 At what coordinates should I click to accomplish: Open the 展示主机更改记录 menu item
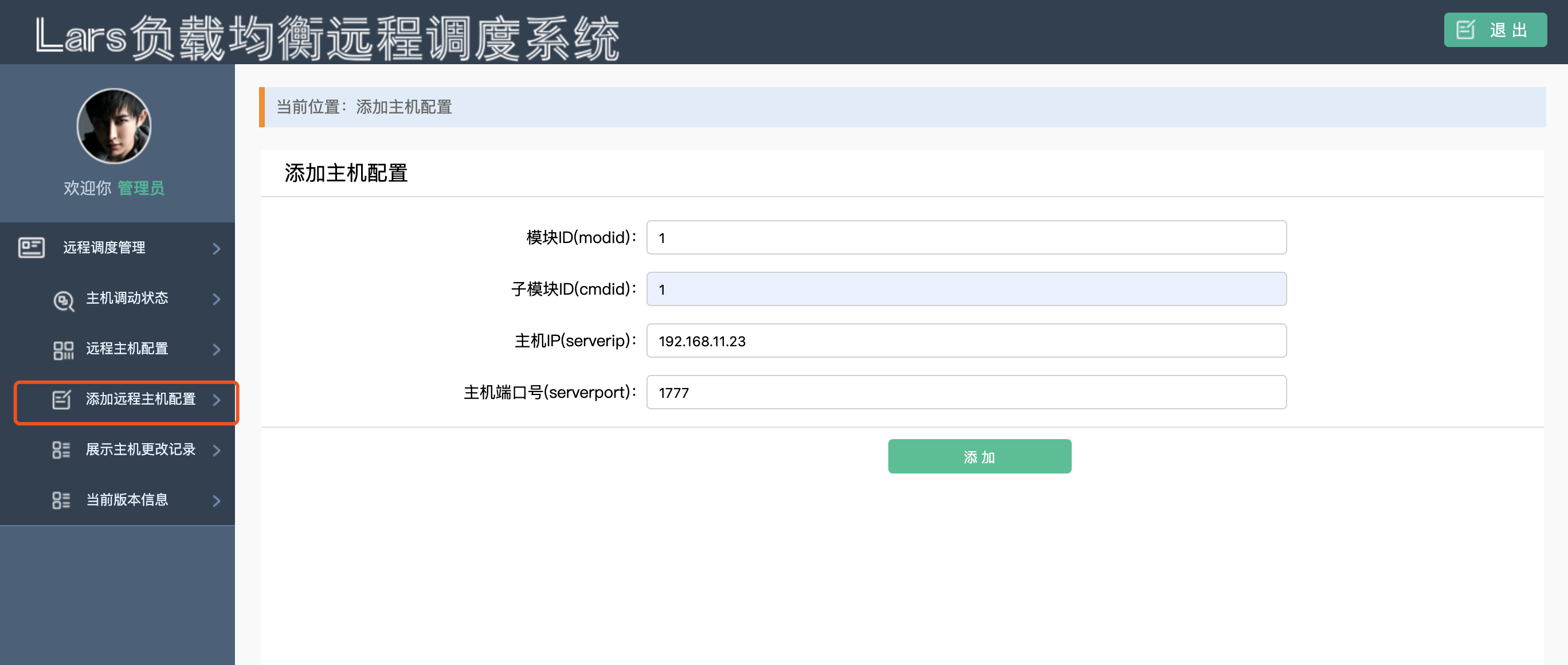[x=140, y=449]
